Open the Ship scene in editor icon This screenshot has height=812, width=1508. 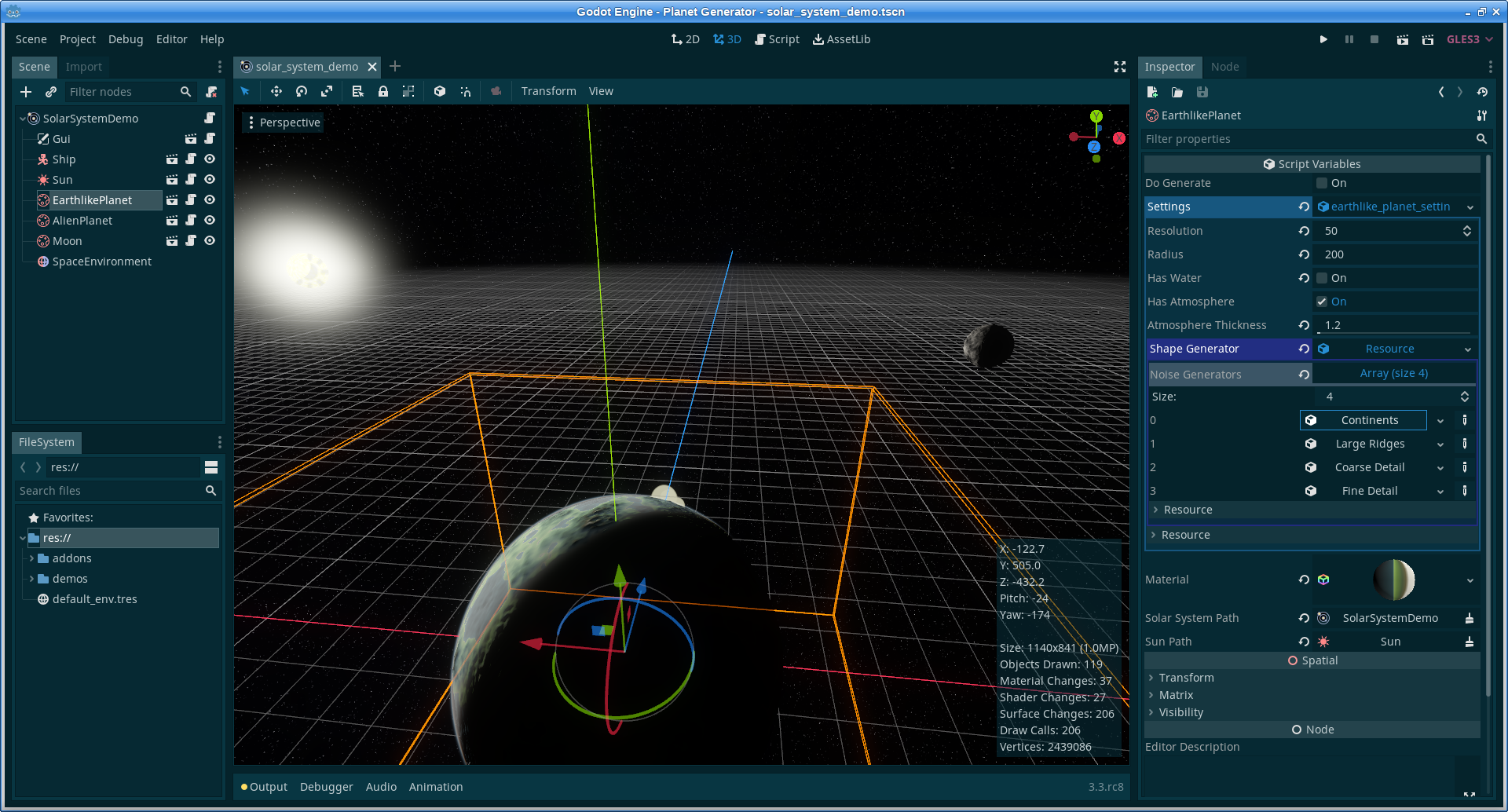click(x=172, y=159)
